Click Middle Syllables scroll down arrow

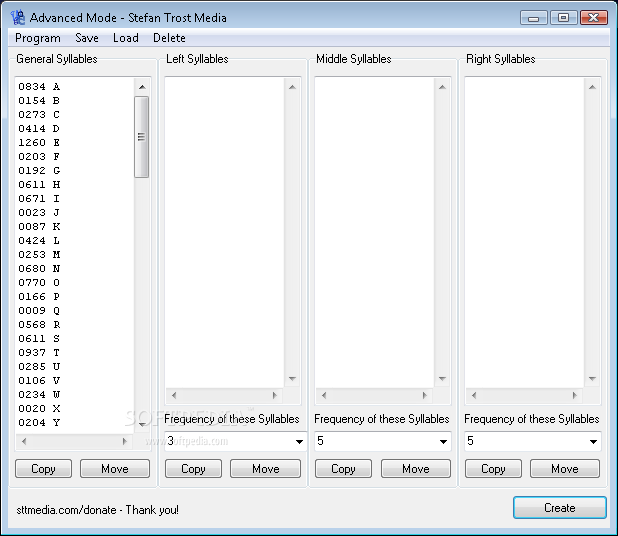[x=442, y=379]
